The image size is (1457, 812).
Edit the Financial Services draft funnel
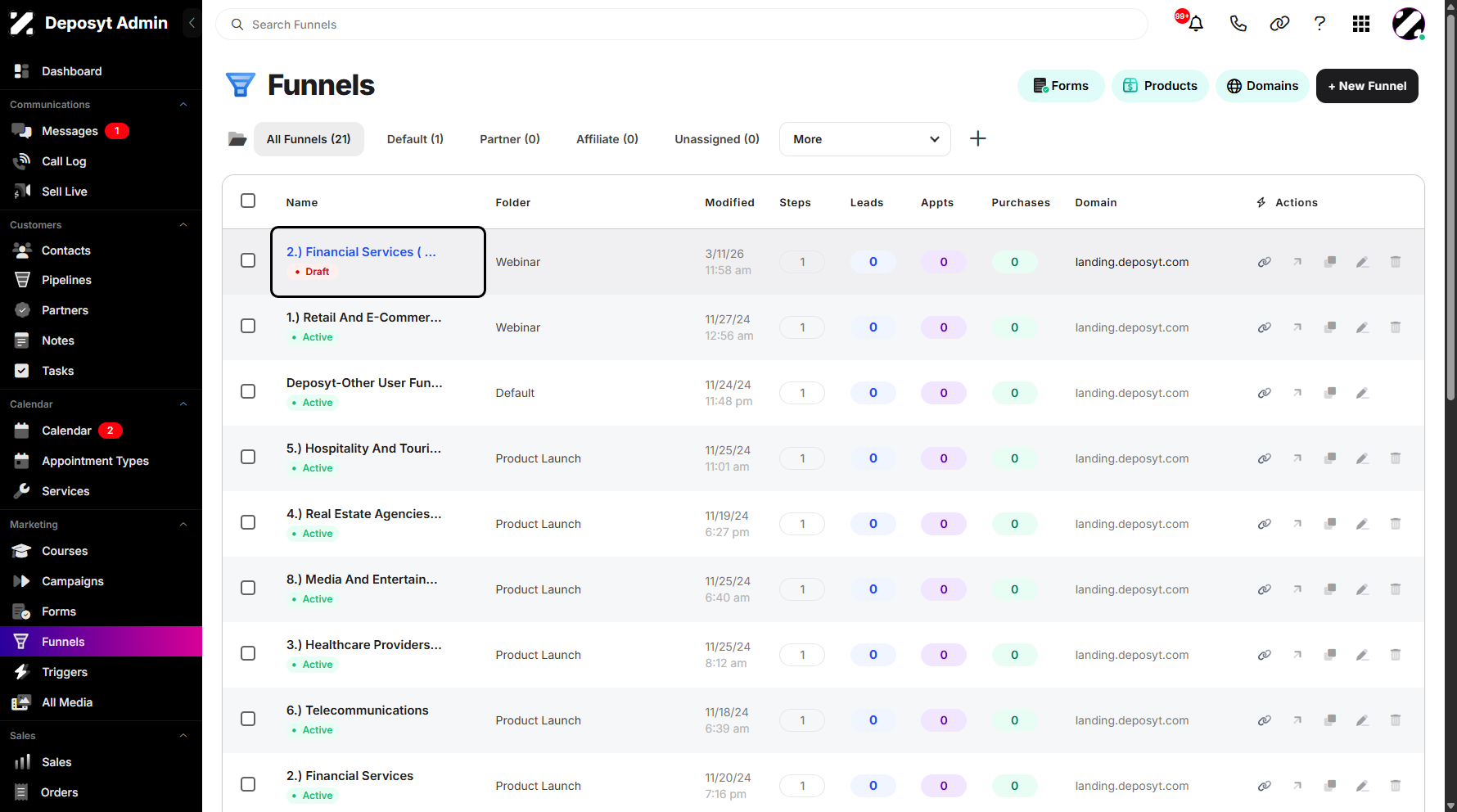click(1363, 262)
